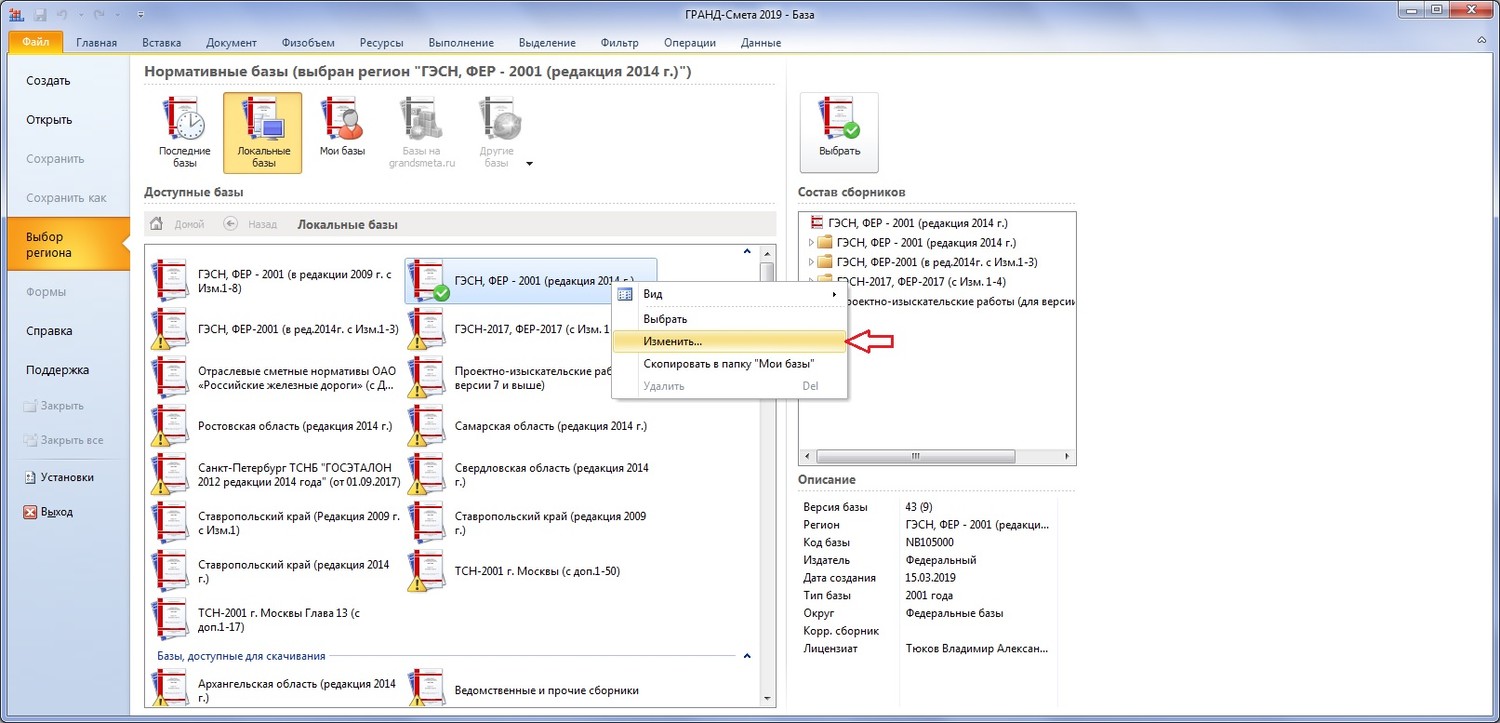Collapse the ribbon using the chevron at top right
The image size is (1500, 723).
tap(1482, 40)
